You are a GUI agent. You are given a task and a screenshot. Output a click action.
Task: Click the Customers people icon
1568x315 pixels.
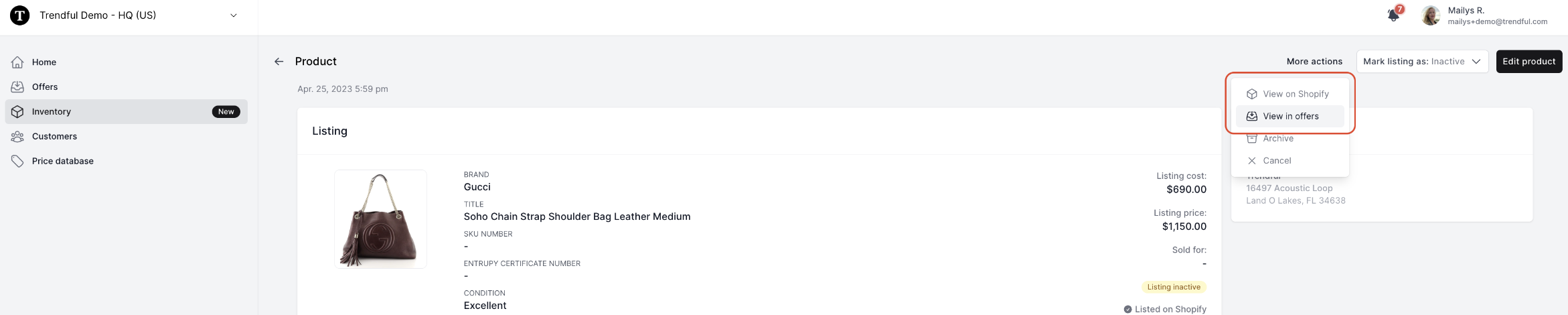point(17,137)
